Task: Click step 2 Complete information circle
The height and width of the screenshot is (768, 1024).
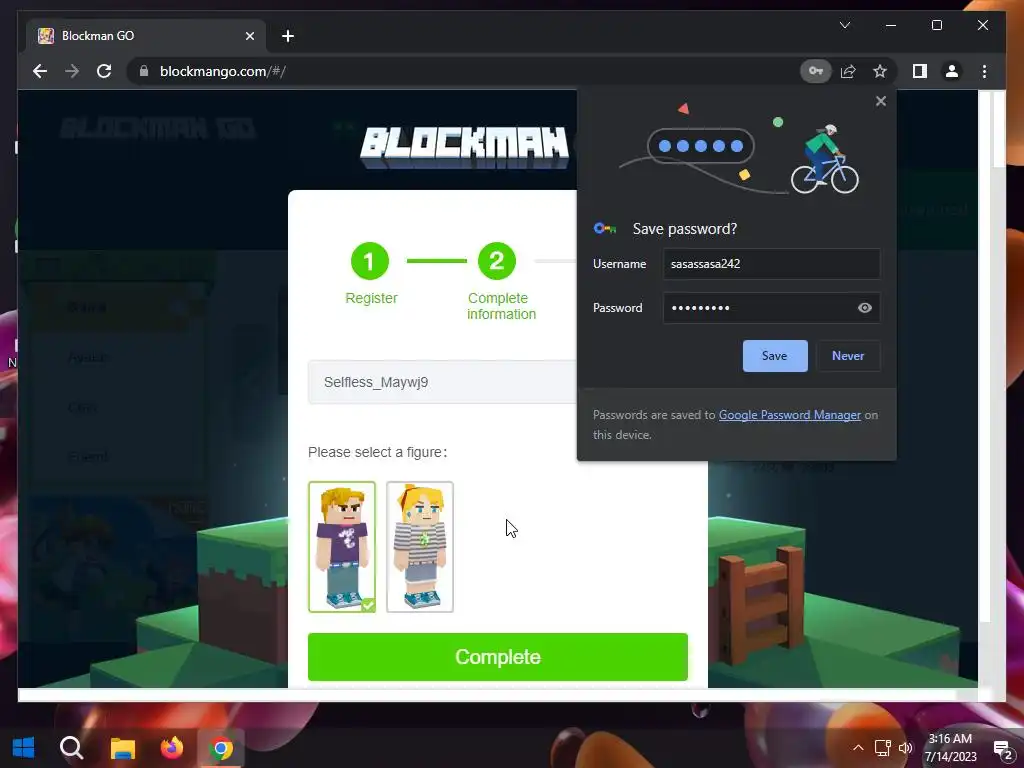Action: pos(496,261)
